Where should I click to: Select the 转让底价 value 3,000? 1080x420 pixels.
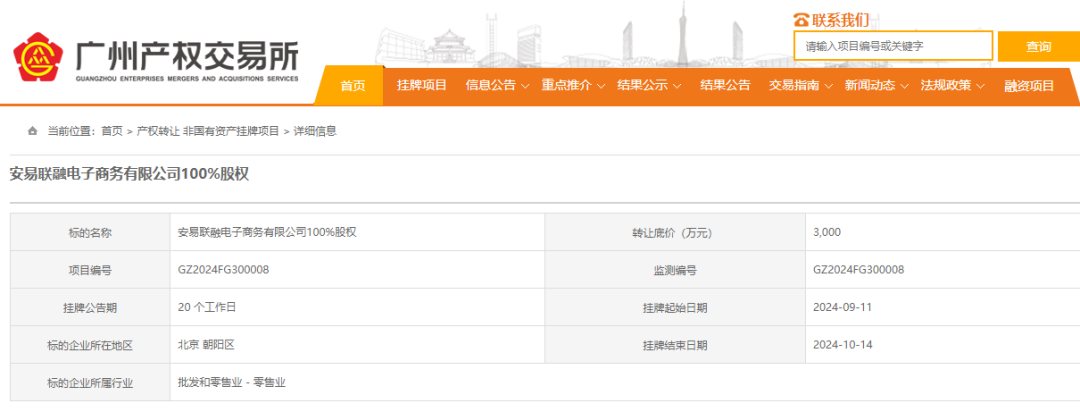coord(827,233)
